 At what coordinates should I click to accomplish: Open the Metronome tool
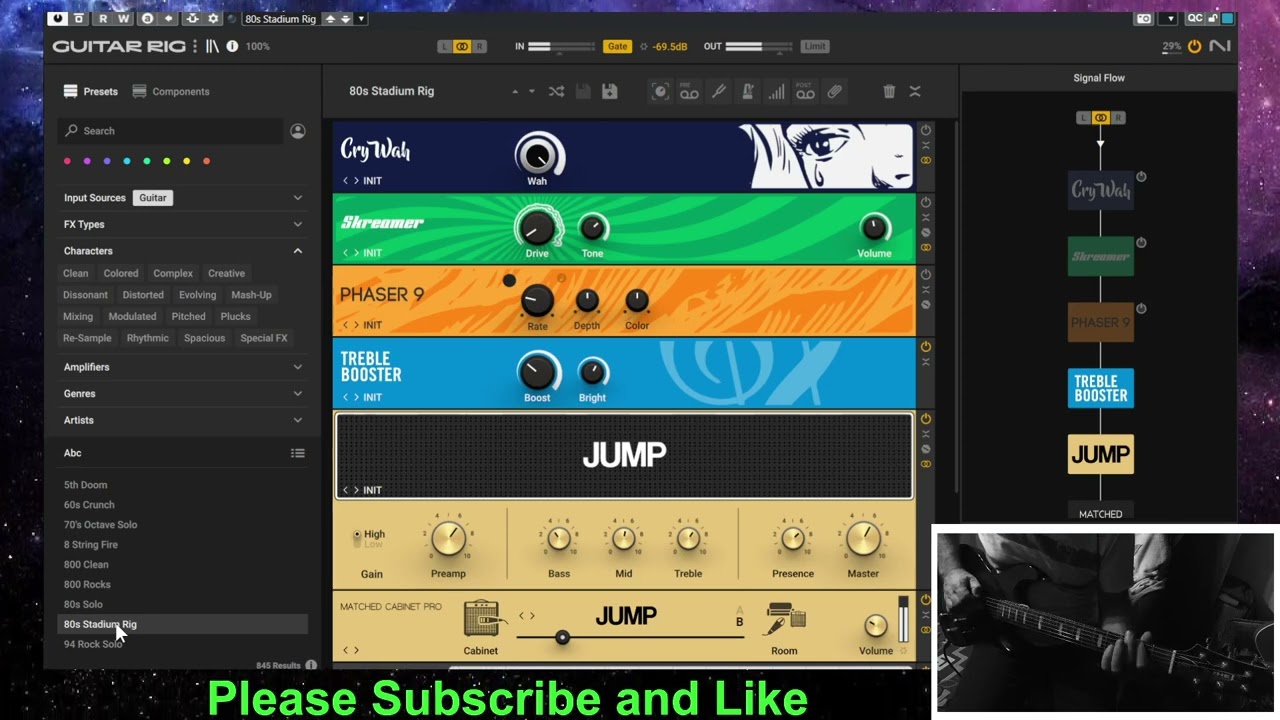coord(747,91)
